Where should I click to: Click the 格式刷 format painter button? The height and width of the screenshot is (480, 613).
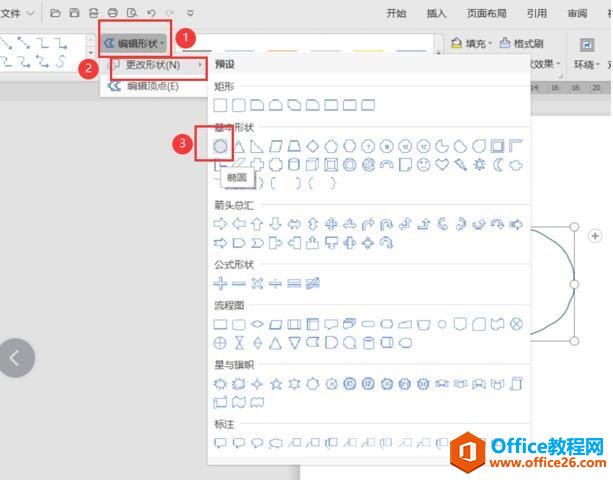coord(522,43)
